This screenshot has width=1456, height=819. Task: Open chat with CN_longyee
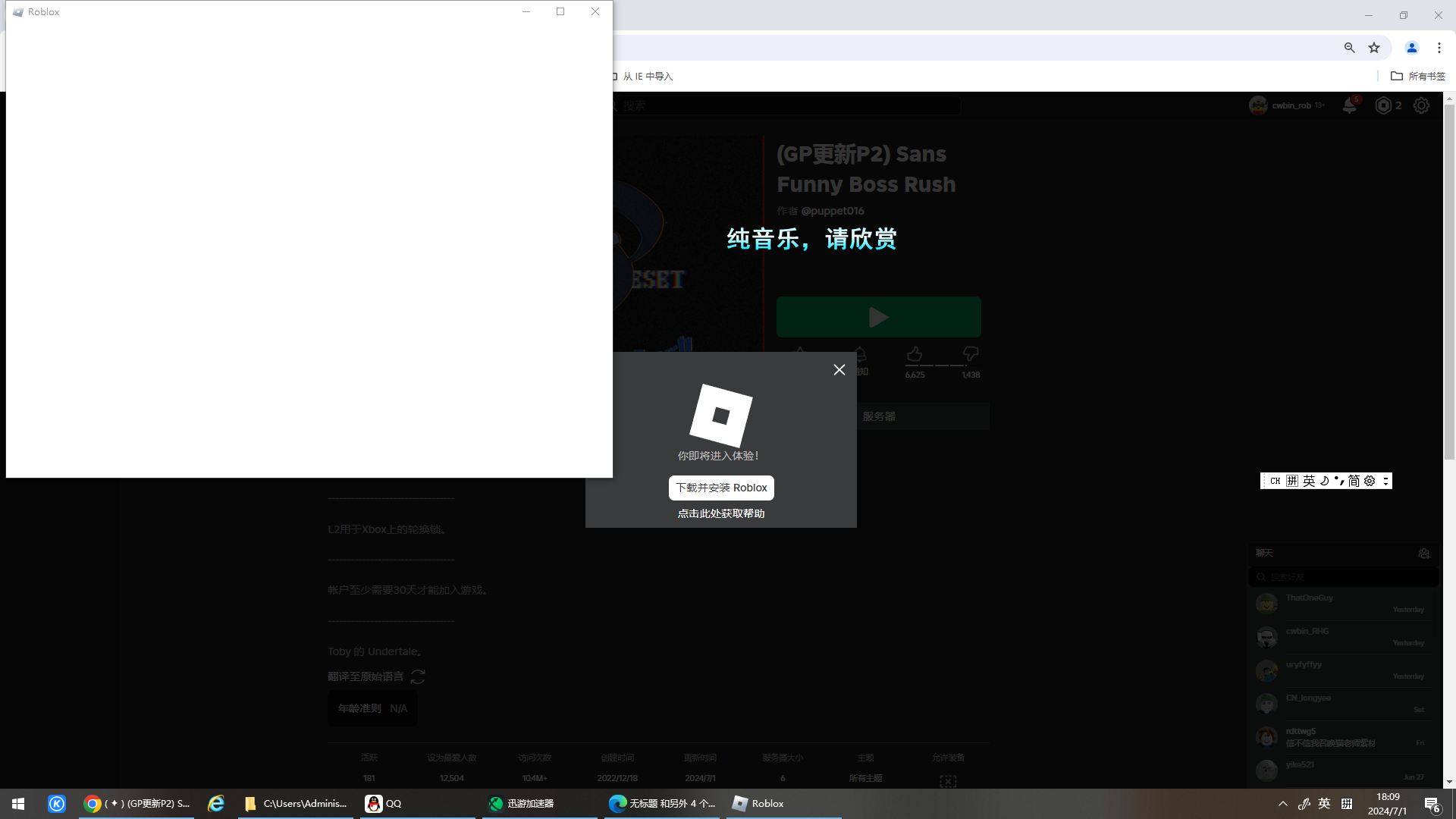coord(1344,704)
